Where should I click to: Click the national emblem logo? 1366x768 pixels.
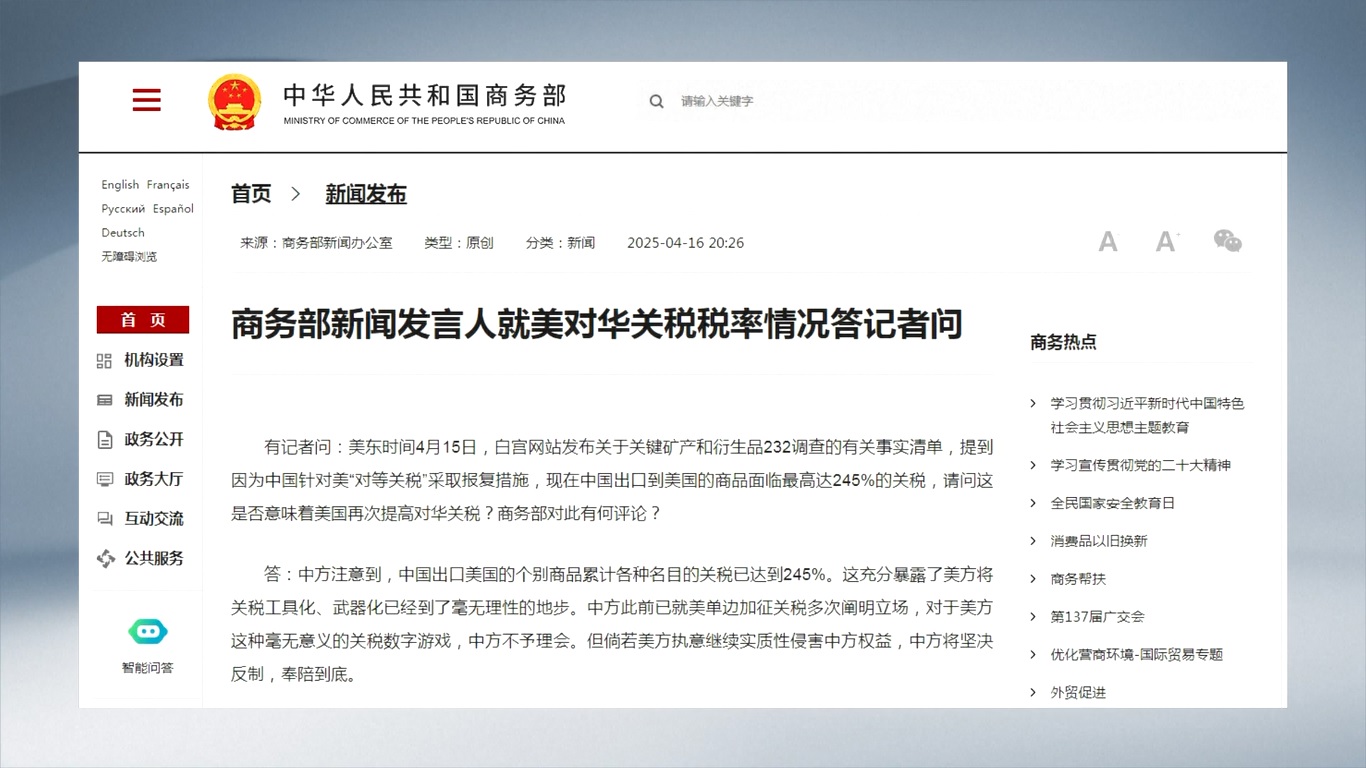[x=234, y=102]
